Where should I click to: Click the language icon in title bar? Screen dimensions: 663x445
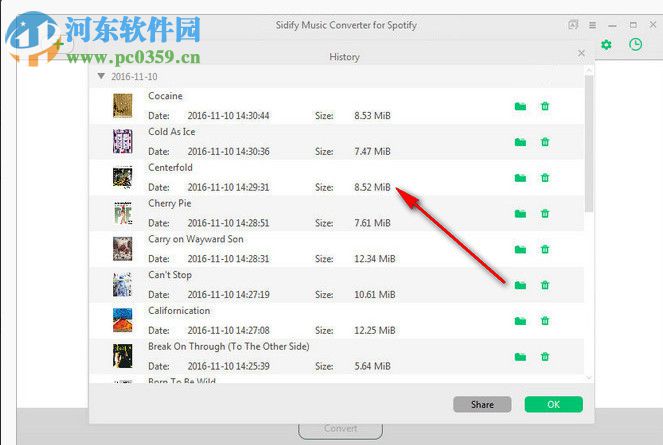pos(573,25)
